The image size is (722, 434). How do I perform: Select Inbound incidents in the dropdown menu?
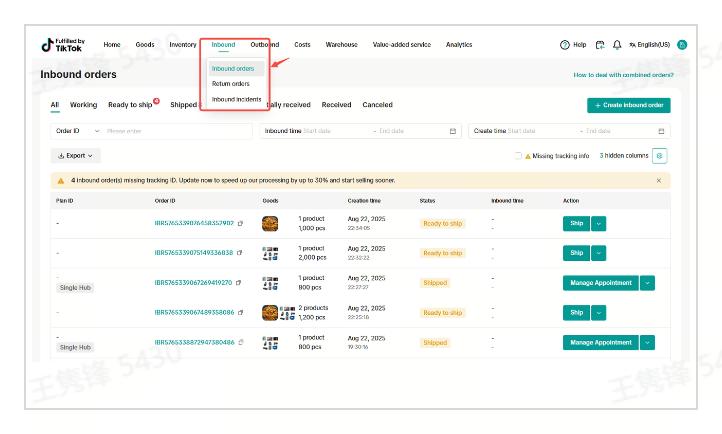[236, 99]
